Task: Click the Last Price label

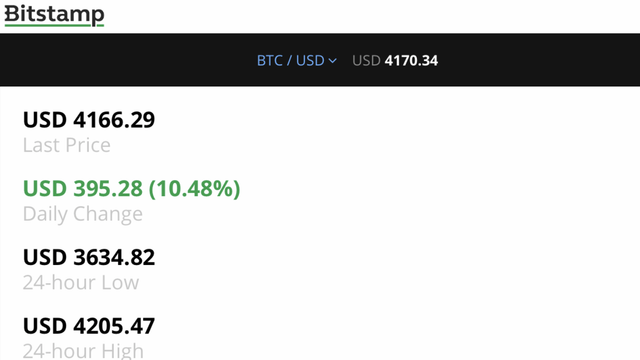Action: pyautogui.click(x=67, y=145)
